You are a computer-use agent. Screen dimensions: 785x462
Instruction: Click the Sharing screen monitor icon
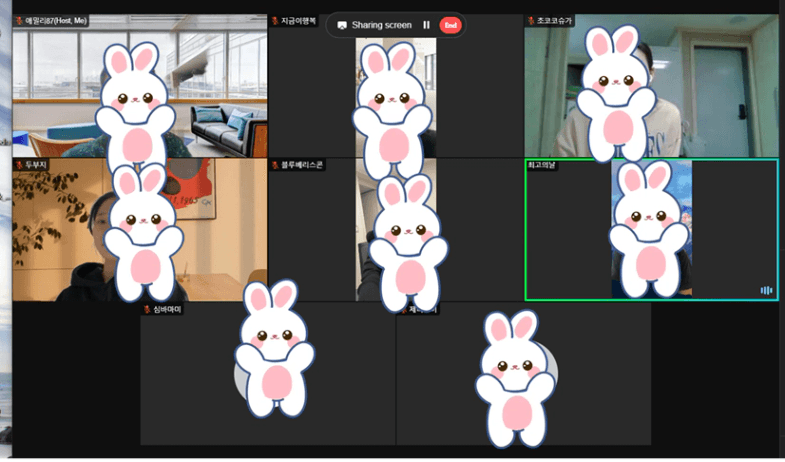point(342,25)
